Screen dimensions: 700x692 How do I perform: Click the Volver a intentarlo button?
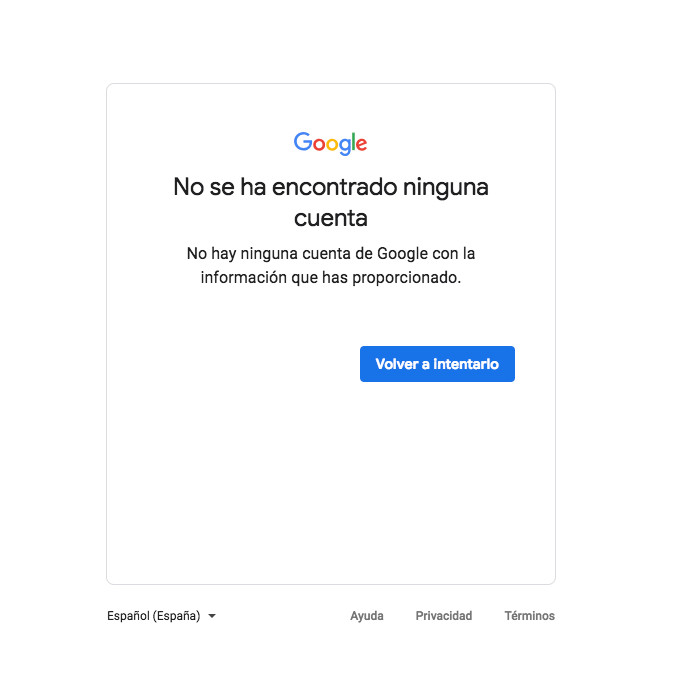(437, 364)
